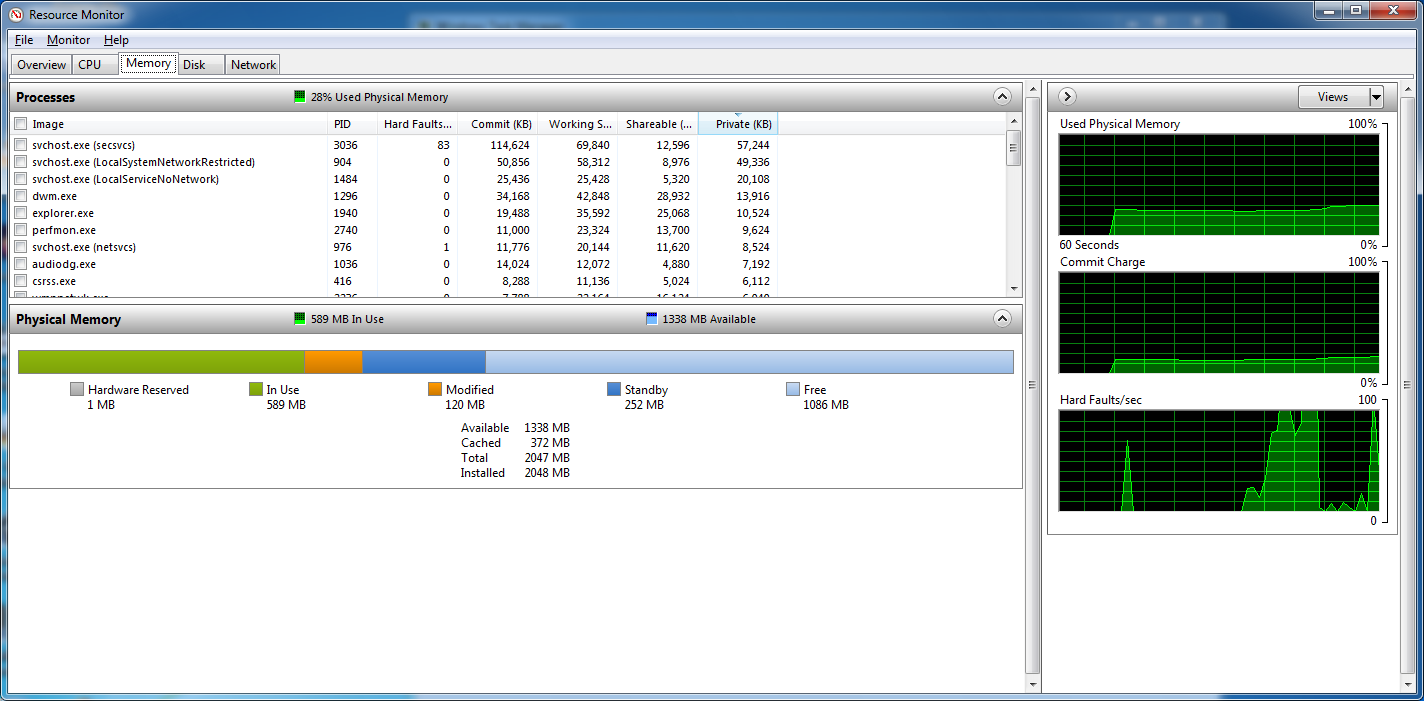
Task: Sort by Hard Faults column header
Action: click(417, 124)
